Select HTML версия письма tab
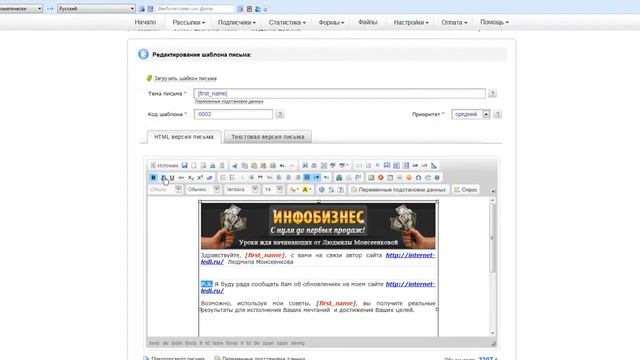Viewport: 640px width, 360px height. point(184,137)
